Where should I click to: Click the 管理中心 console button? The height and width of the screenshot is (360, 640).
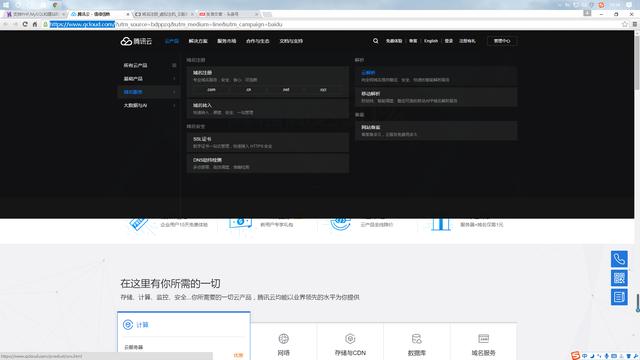coord(502,41)
